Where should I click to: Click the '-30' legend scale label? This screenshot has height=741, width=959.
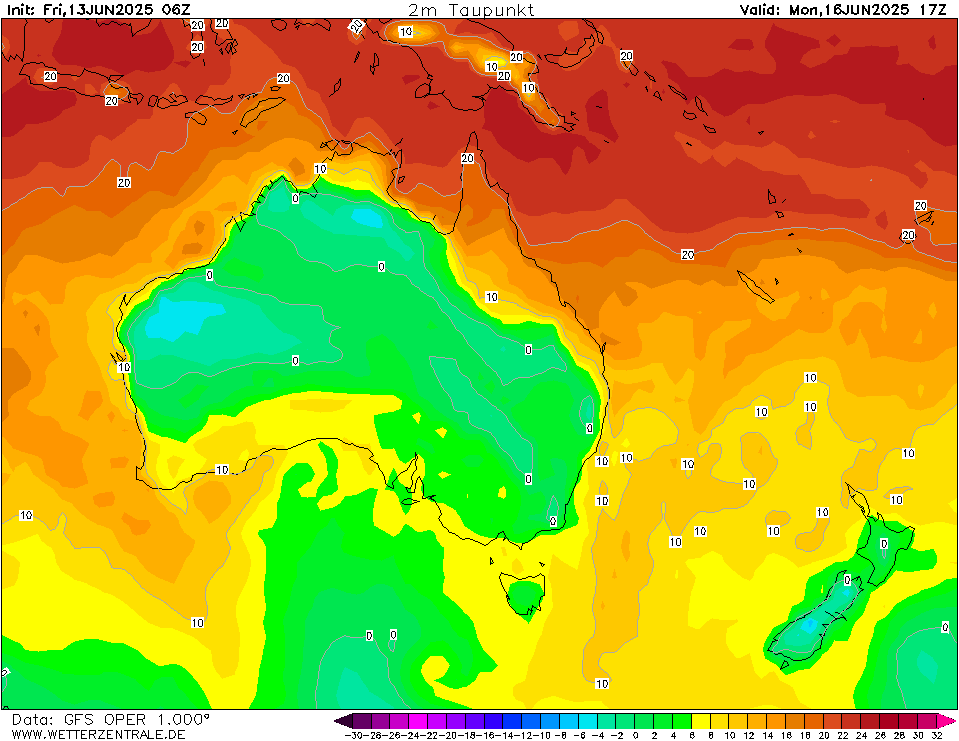[354, 735]
